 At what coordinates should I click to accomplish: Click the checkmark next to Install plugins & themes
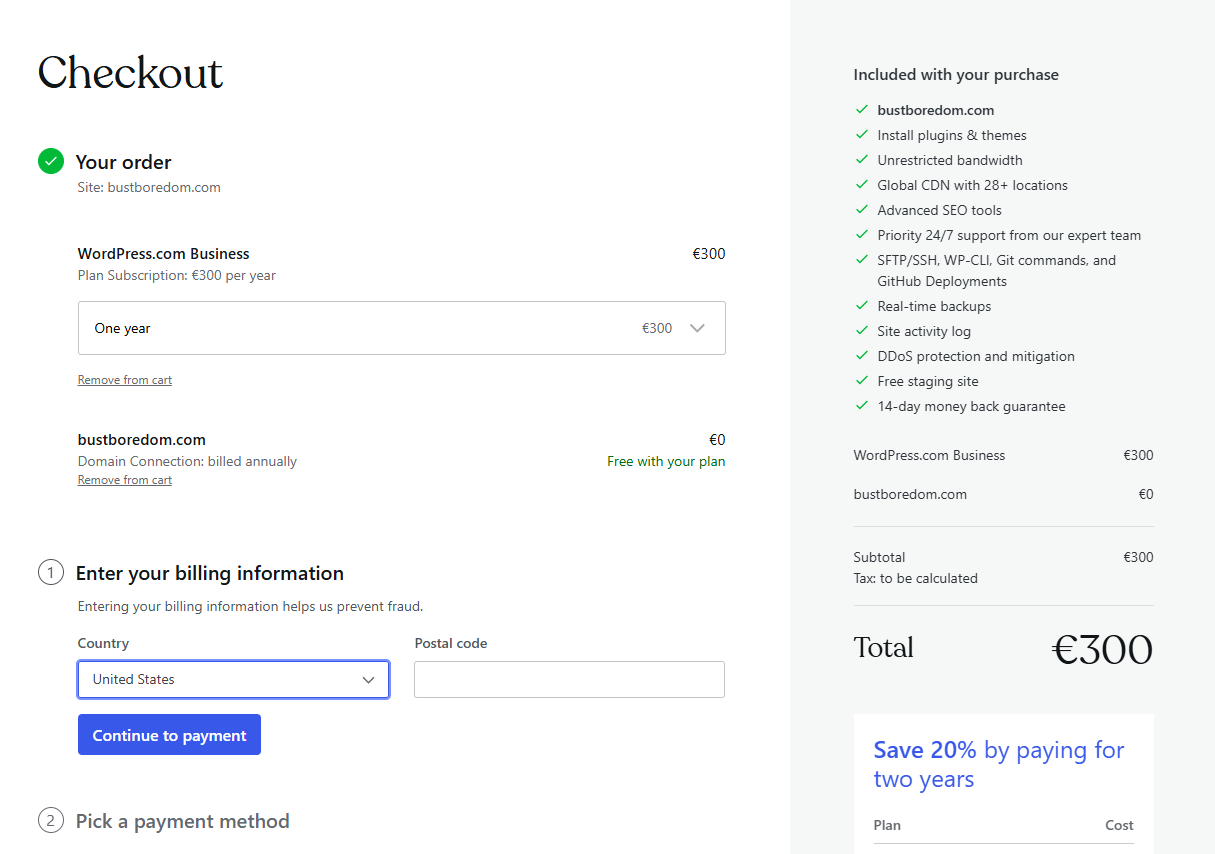pos(861,135)
